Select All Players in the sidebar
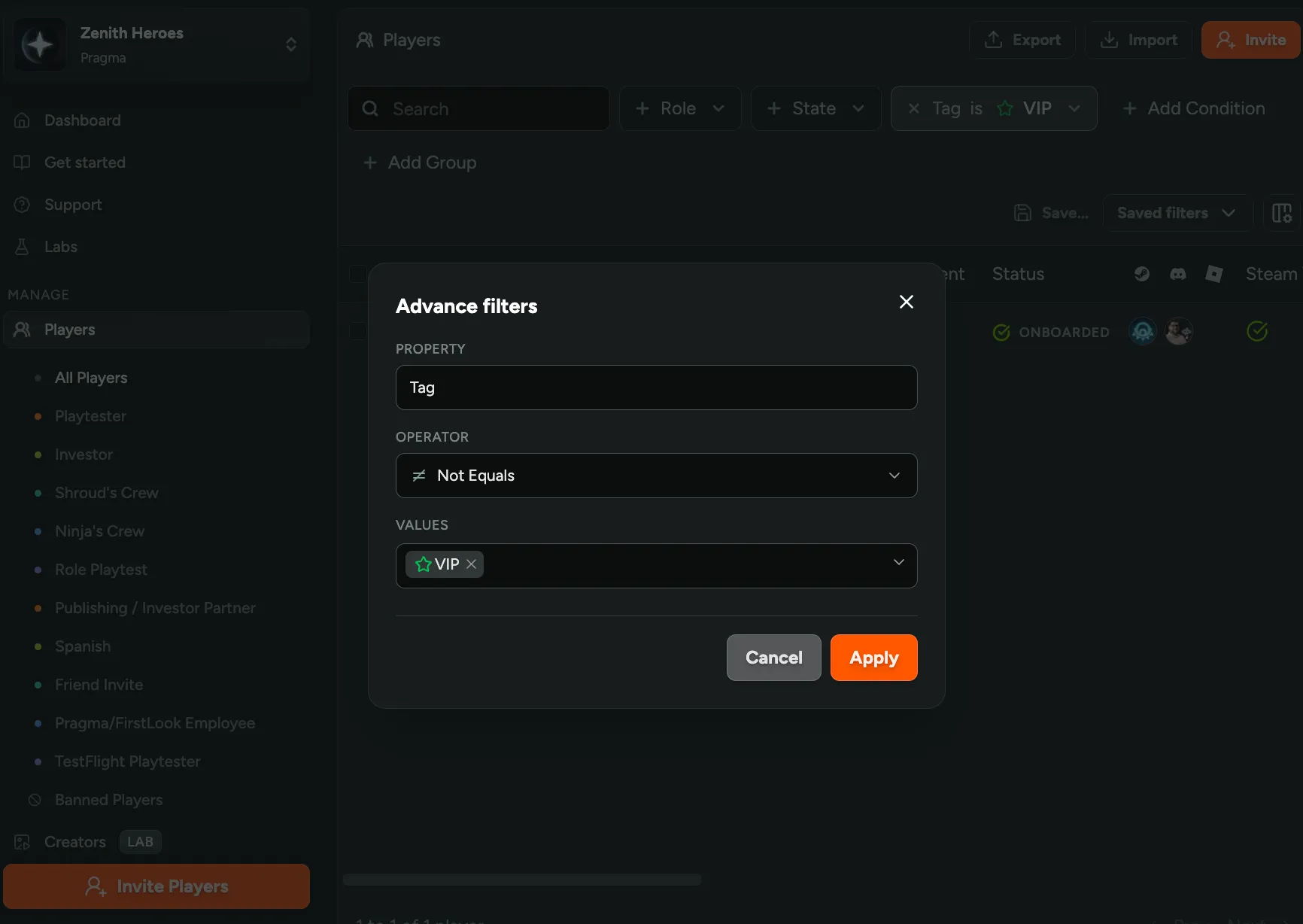The image size is (1303, 924). (91, 378)
